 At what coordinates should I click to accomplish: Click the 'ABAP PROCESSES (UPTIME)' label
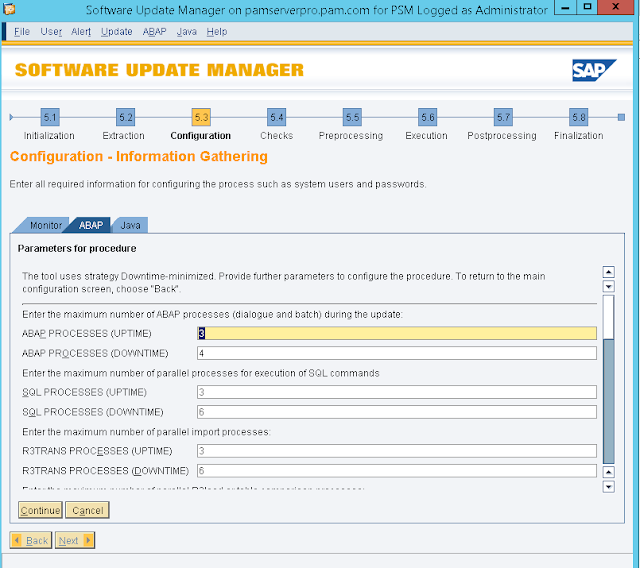tap(87, 334)
